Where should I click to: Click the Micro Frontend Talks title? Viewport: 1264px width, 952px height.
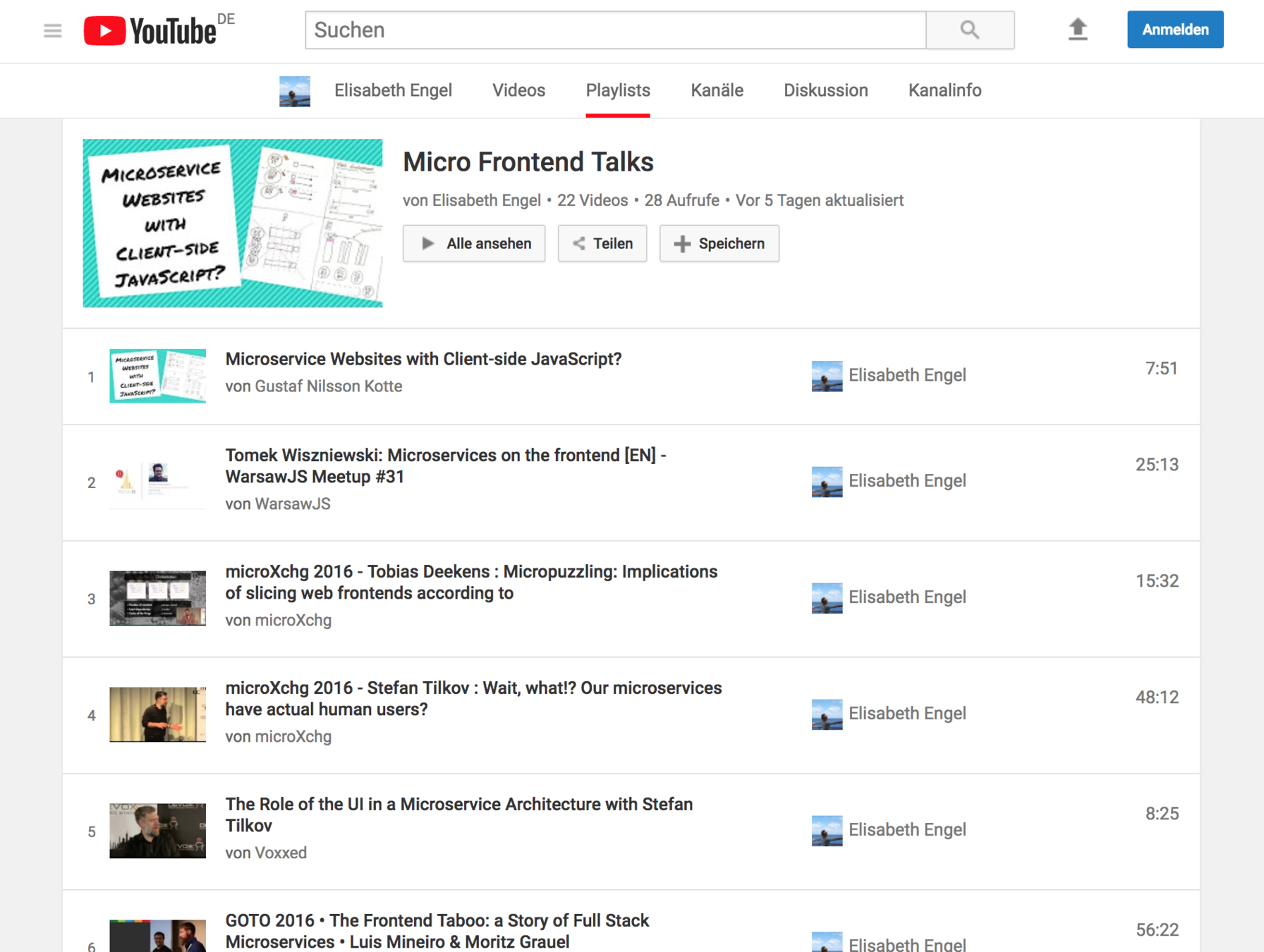click(528, 162)
